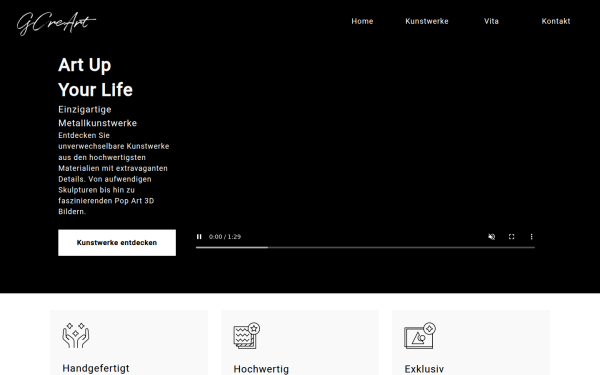Navigate to the Kontakt page
Image resolution: width=600 pixels, height=375 pixels.
pos(556,21)
